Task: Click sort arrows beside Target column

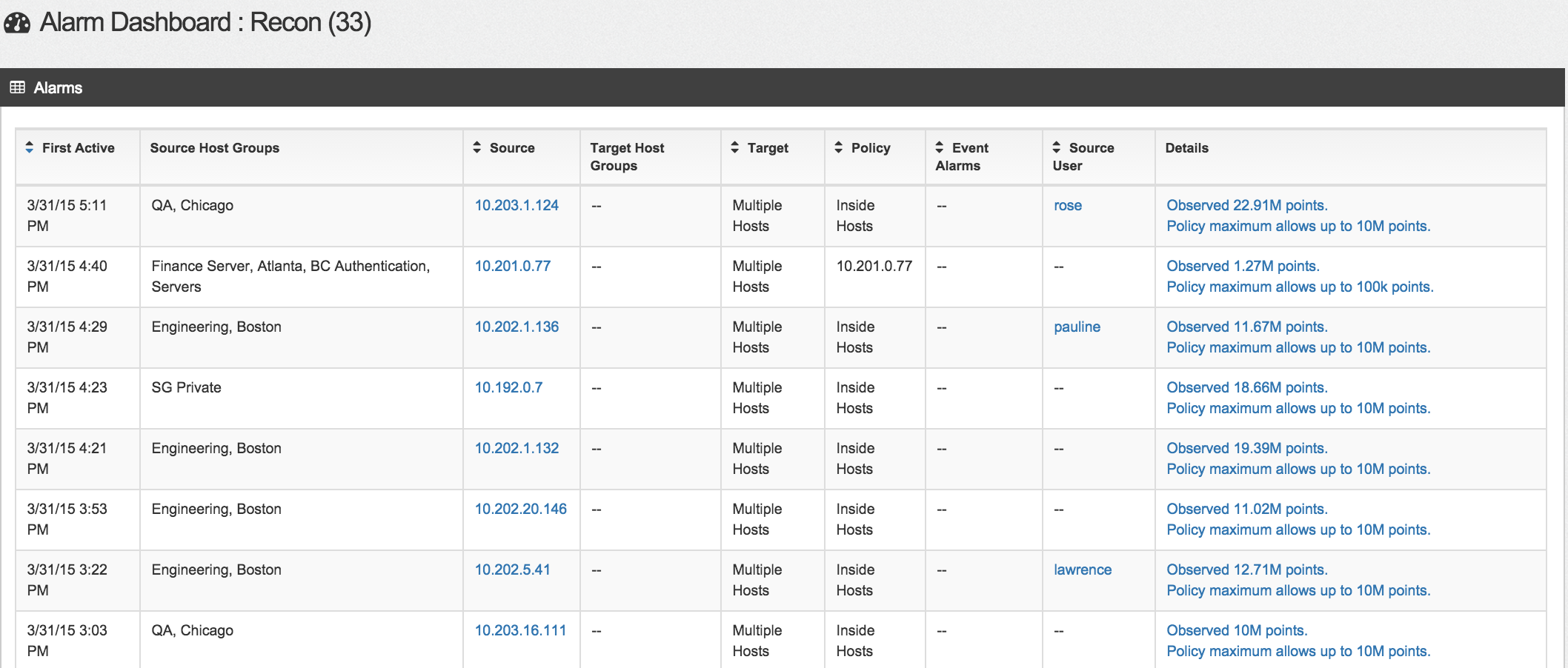Action: point(735,147)
